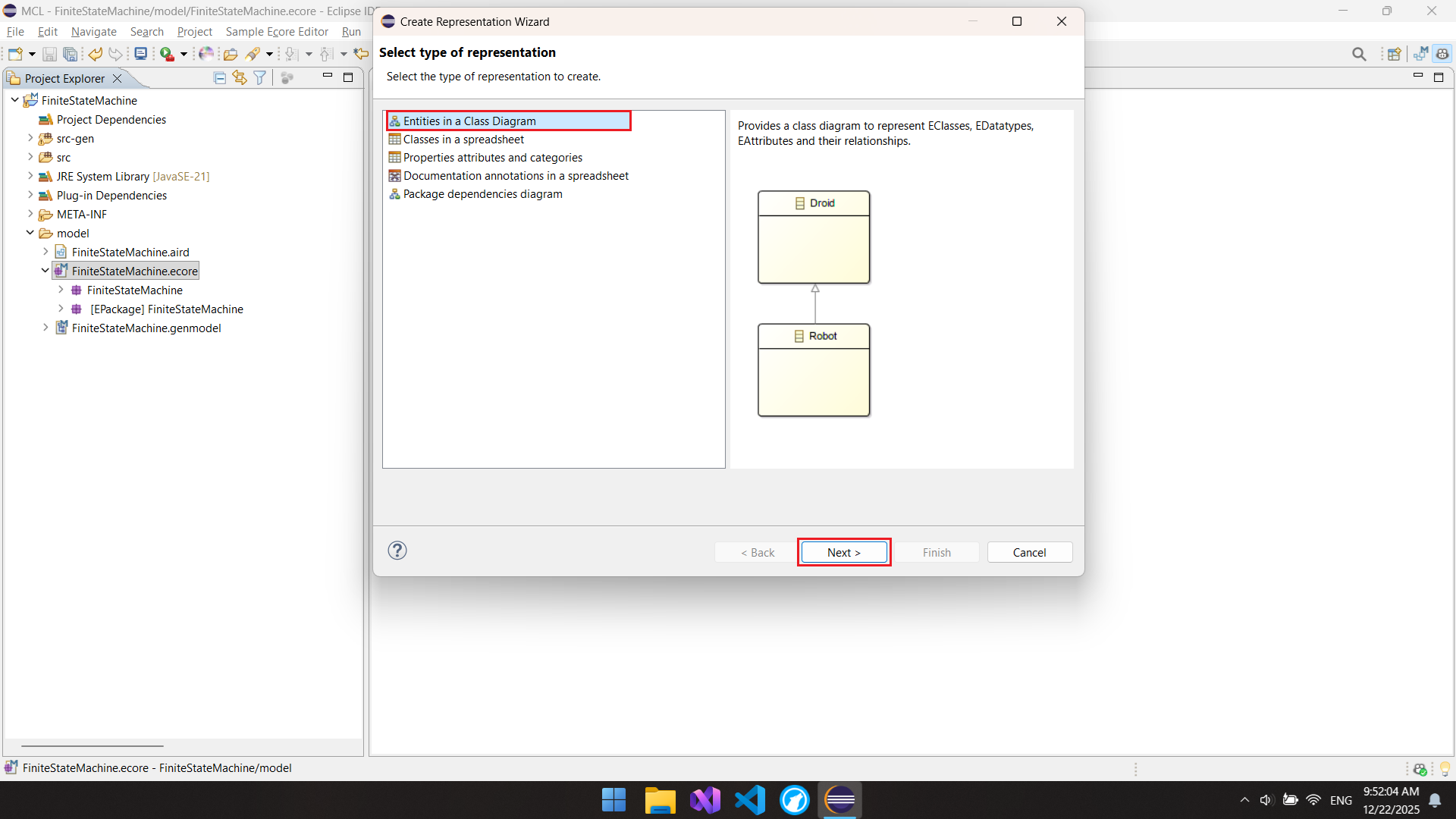Open the Project Explorer filter icon
1456x819 pixels.
coord(260,78)
